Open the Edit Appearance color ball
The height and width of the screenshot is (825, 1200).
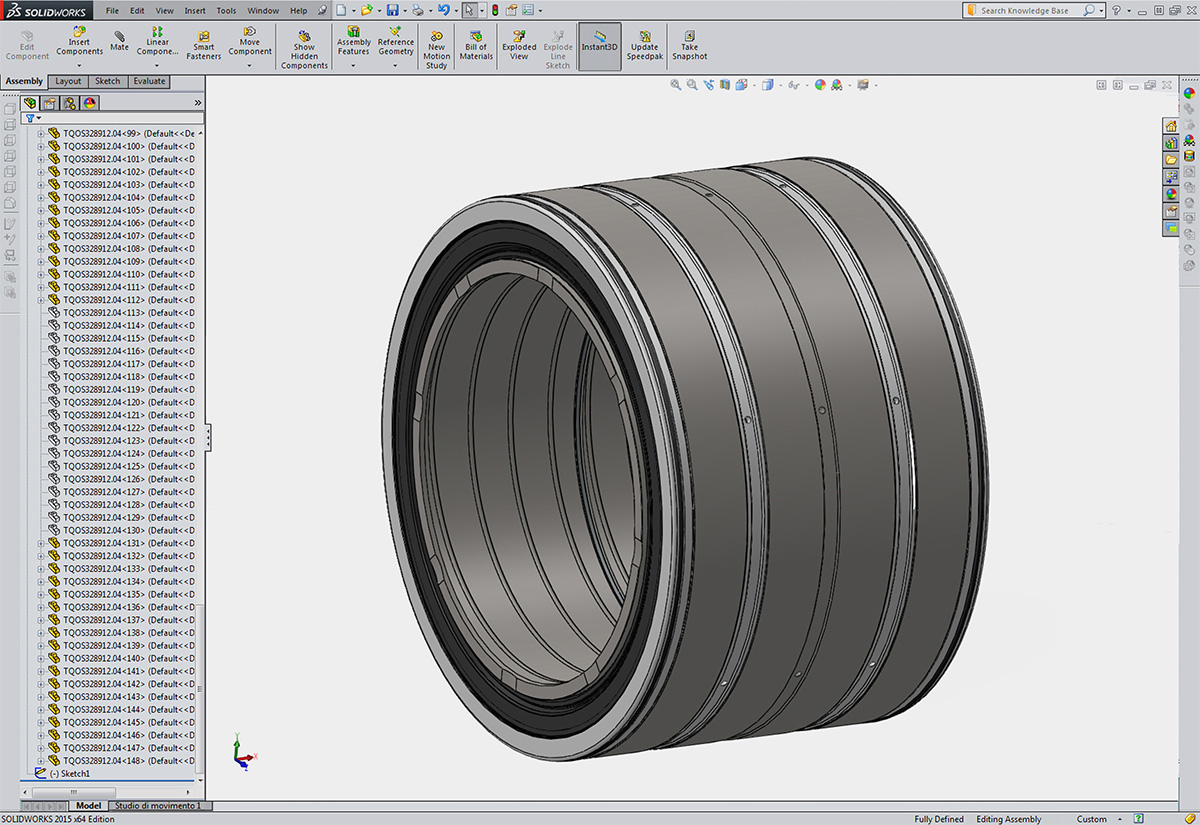[x=820, y=86]
